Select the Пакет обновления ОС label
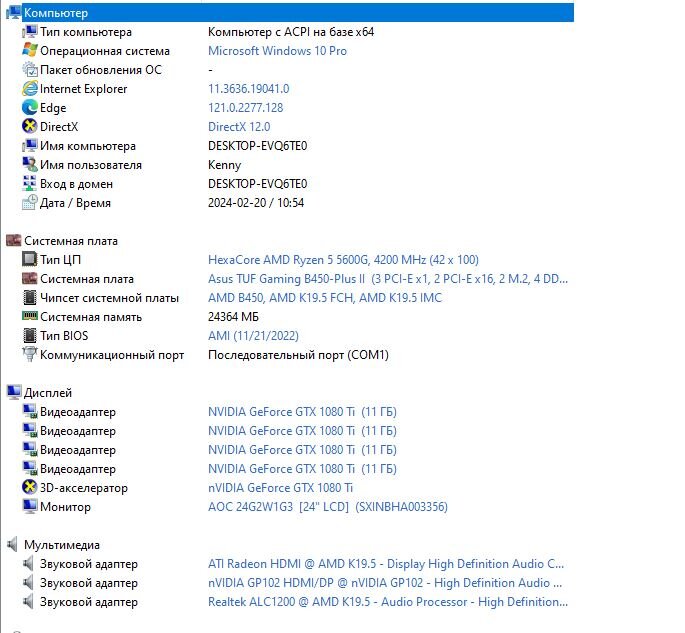This screenshot has width=685, height=633. pyautogui.click(x=101, y=70)
